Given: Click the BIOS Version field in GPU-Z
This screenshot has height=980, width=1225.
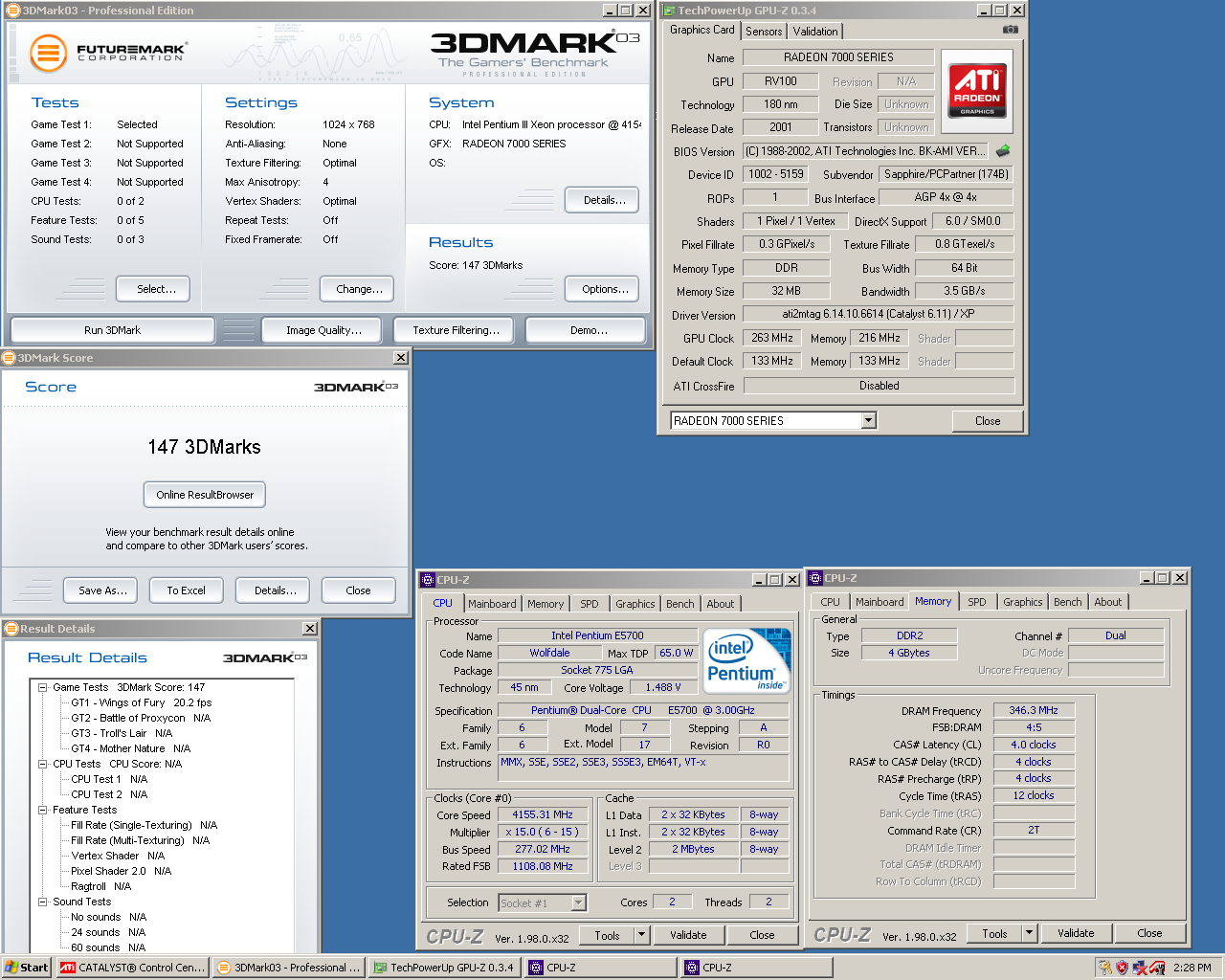Looking at the screenshot, I should [x=866, y=151].
